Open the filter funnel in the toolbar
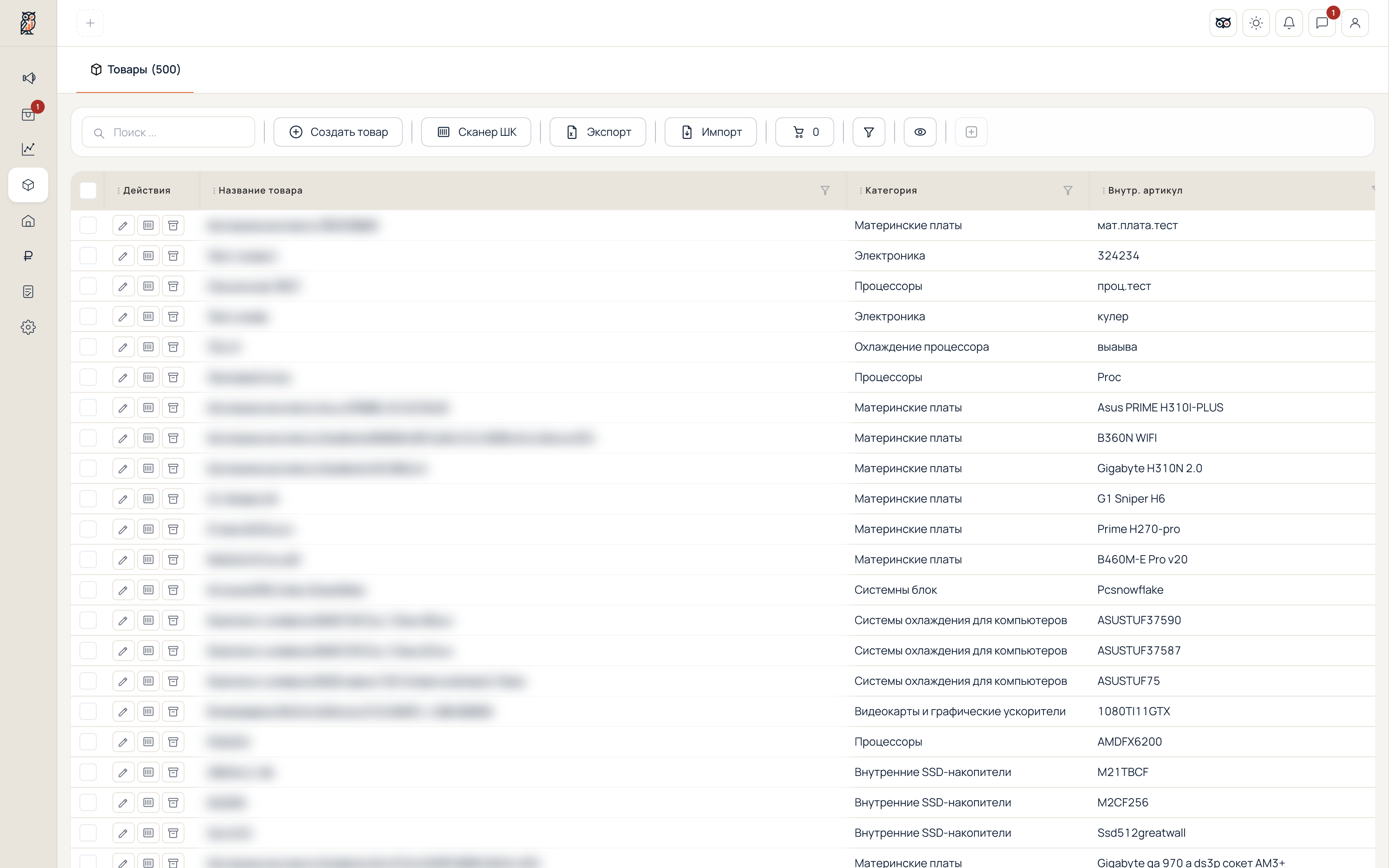1389x868 pixels. click(869, 132)
